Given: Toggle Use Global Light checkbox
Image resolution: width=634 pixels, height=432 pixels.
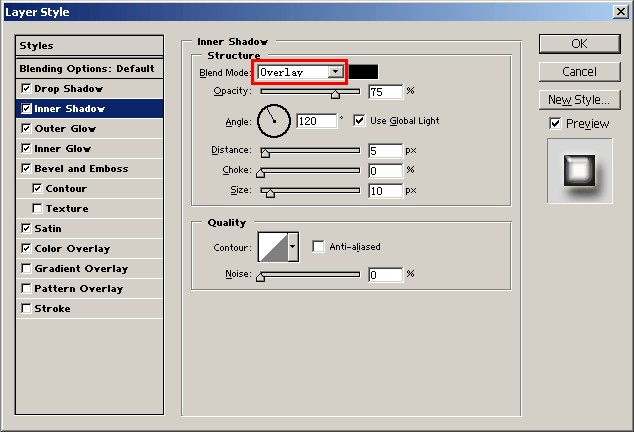Looking at the screenshot, I should pos(360,121).
